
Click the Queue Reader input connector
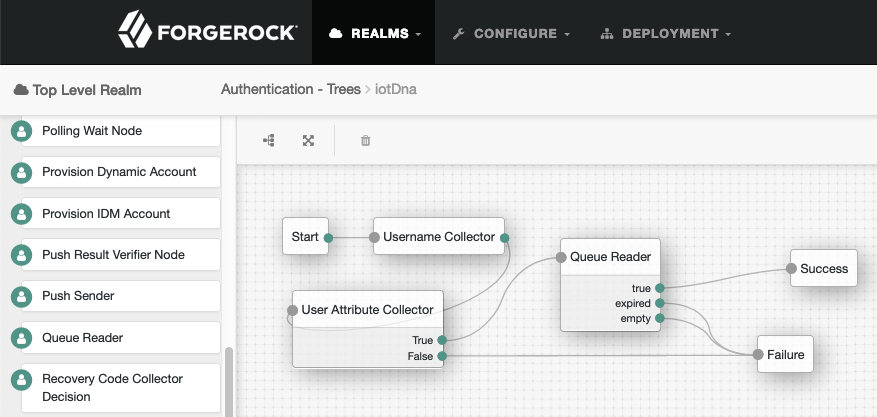coord(561,257)
